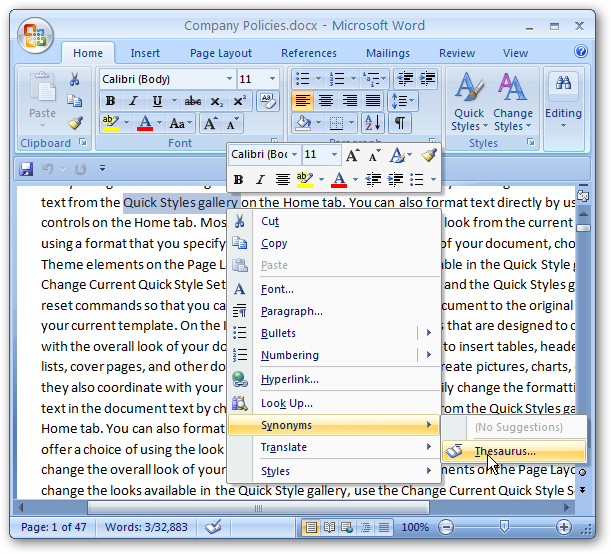Open the ribbon numbering dropdown arrow

pos(353,79)
